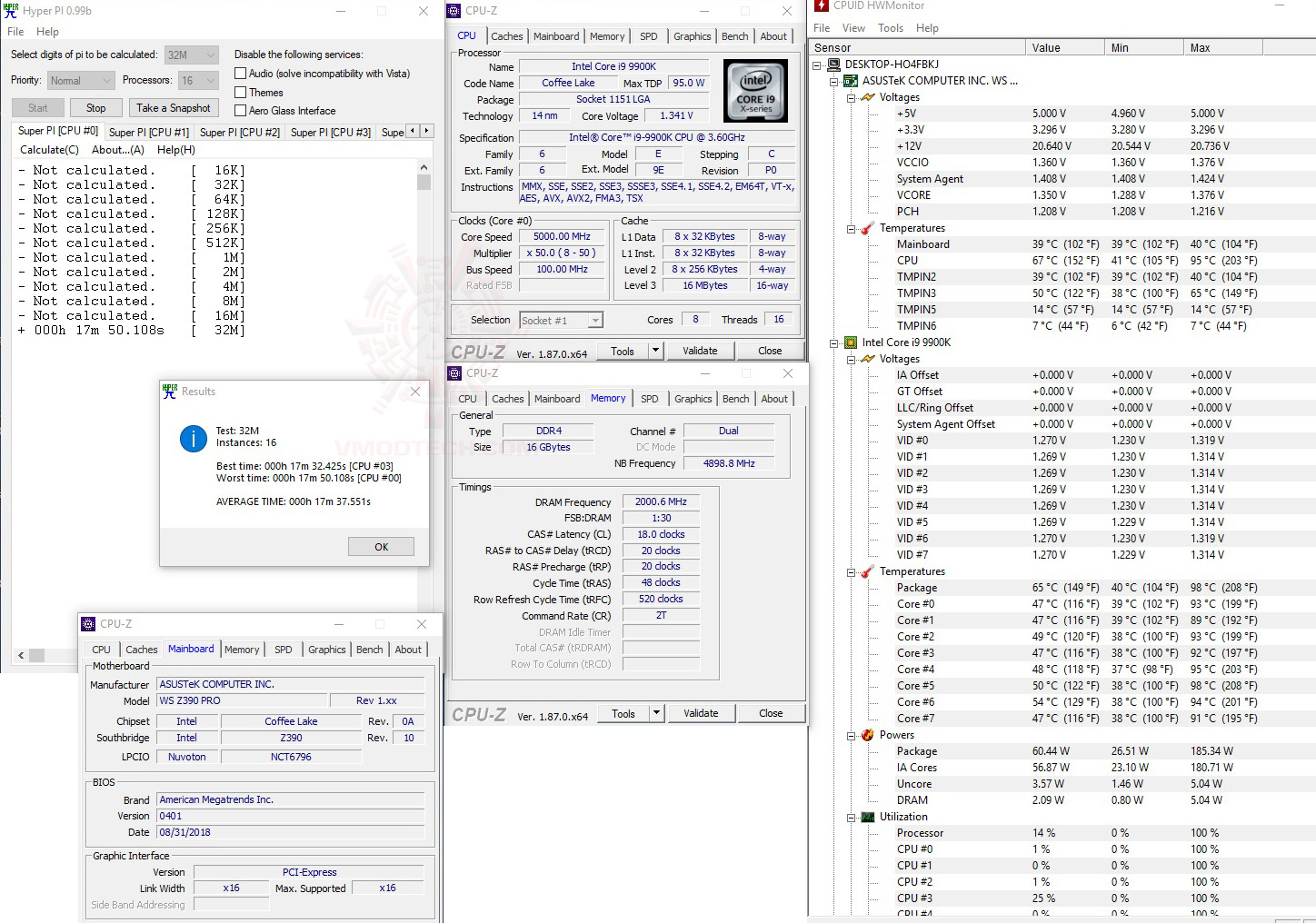Click the motherboard icon beside ASUSTeK COMPUTER INC.
This screenshot has height=923, width=1316.
point(849,80)
